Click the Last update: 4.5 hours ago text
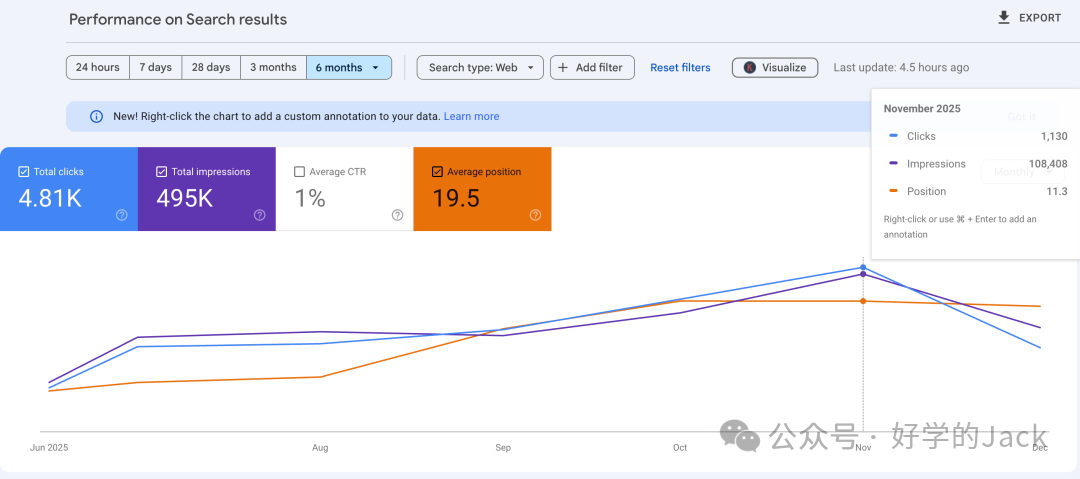Screen dimensions: 1080x479 pos(901,68)
